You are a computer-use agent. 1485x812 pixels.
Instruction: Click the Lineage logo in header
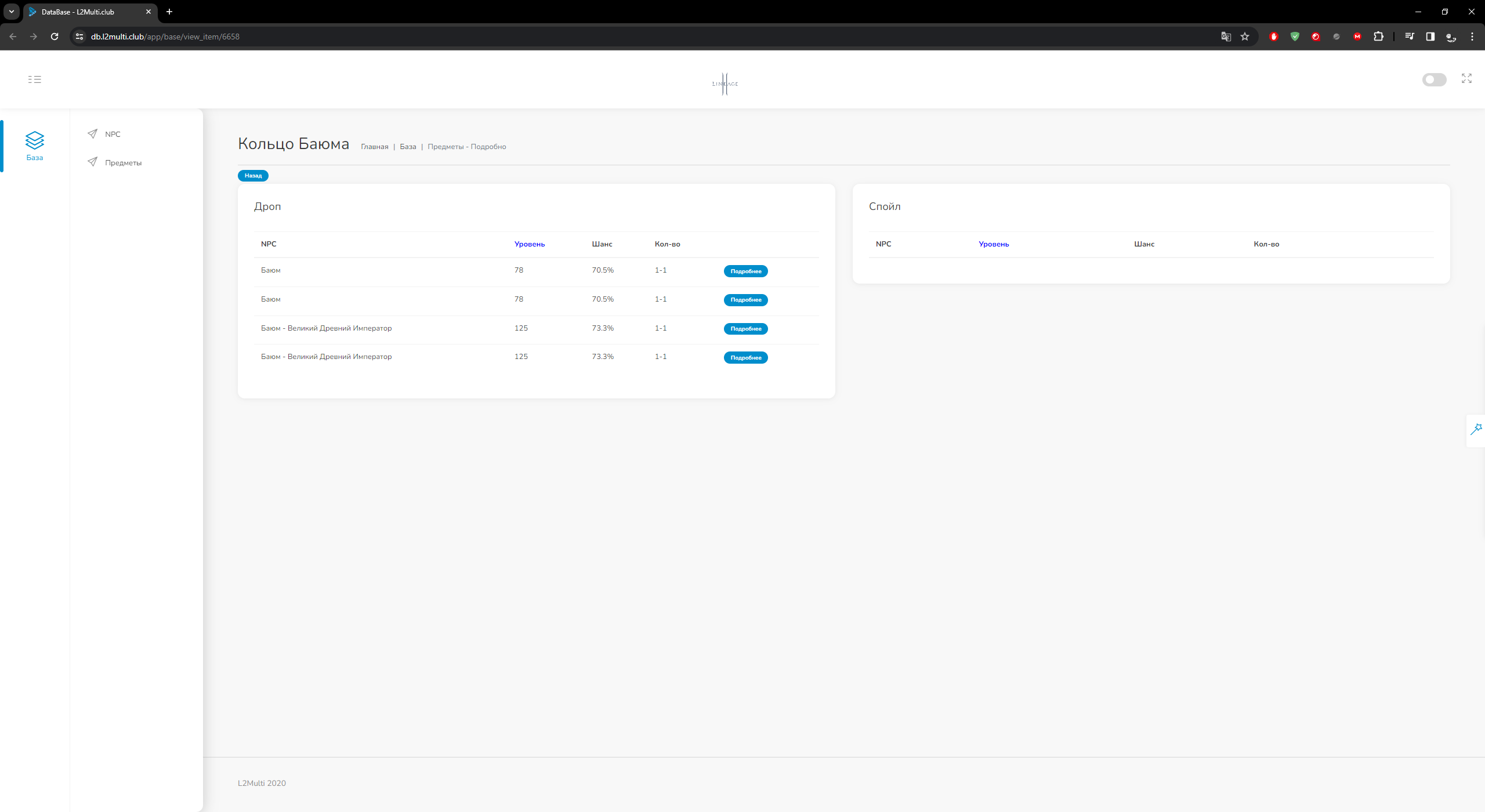pos(725,84)
